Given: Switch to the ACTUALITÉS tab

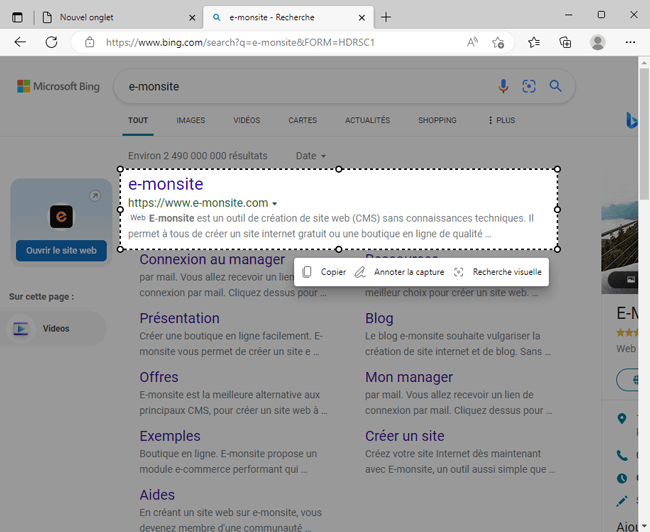Looking at the screenshot, I should [368, 120].
